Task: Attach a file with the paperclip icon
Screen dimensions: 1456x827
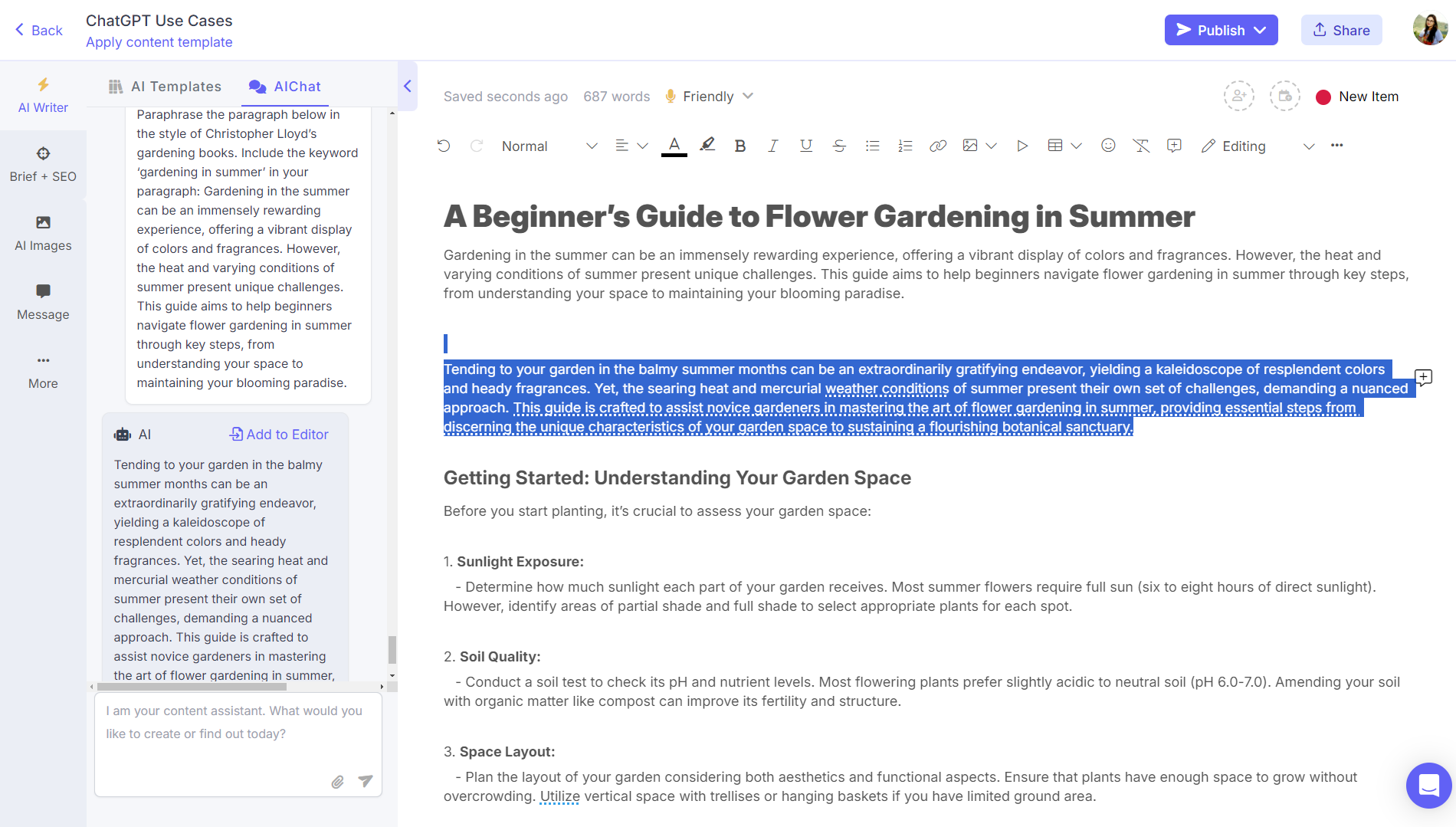Action: click(x=337, y=782)
